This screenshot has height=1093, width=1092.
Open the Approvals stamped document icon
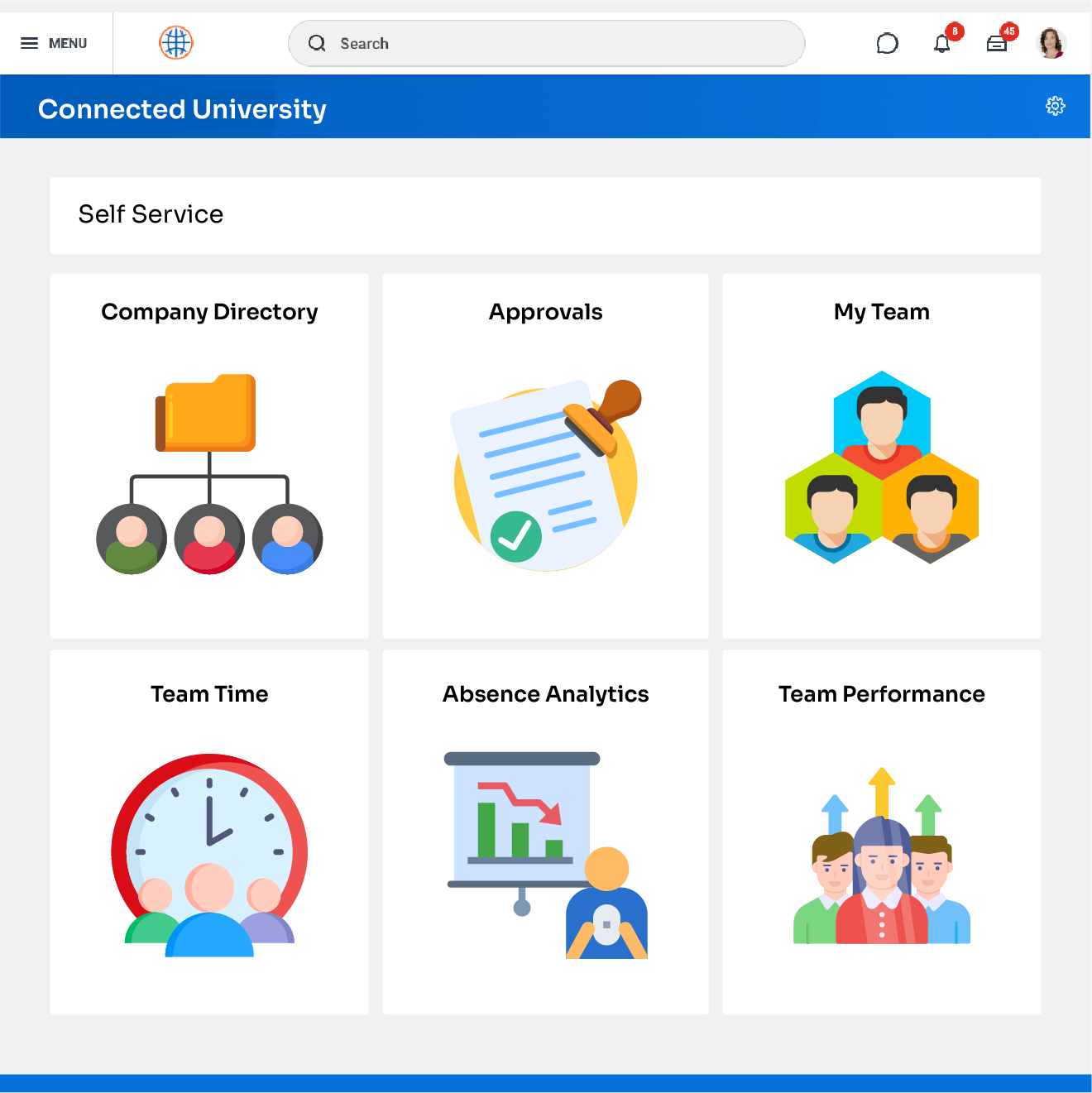click(546, 475)
